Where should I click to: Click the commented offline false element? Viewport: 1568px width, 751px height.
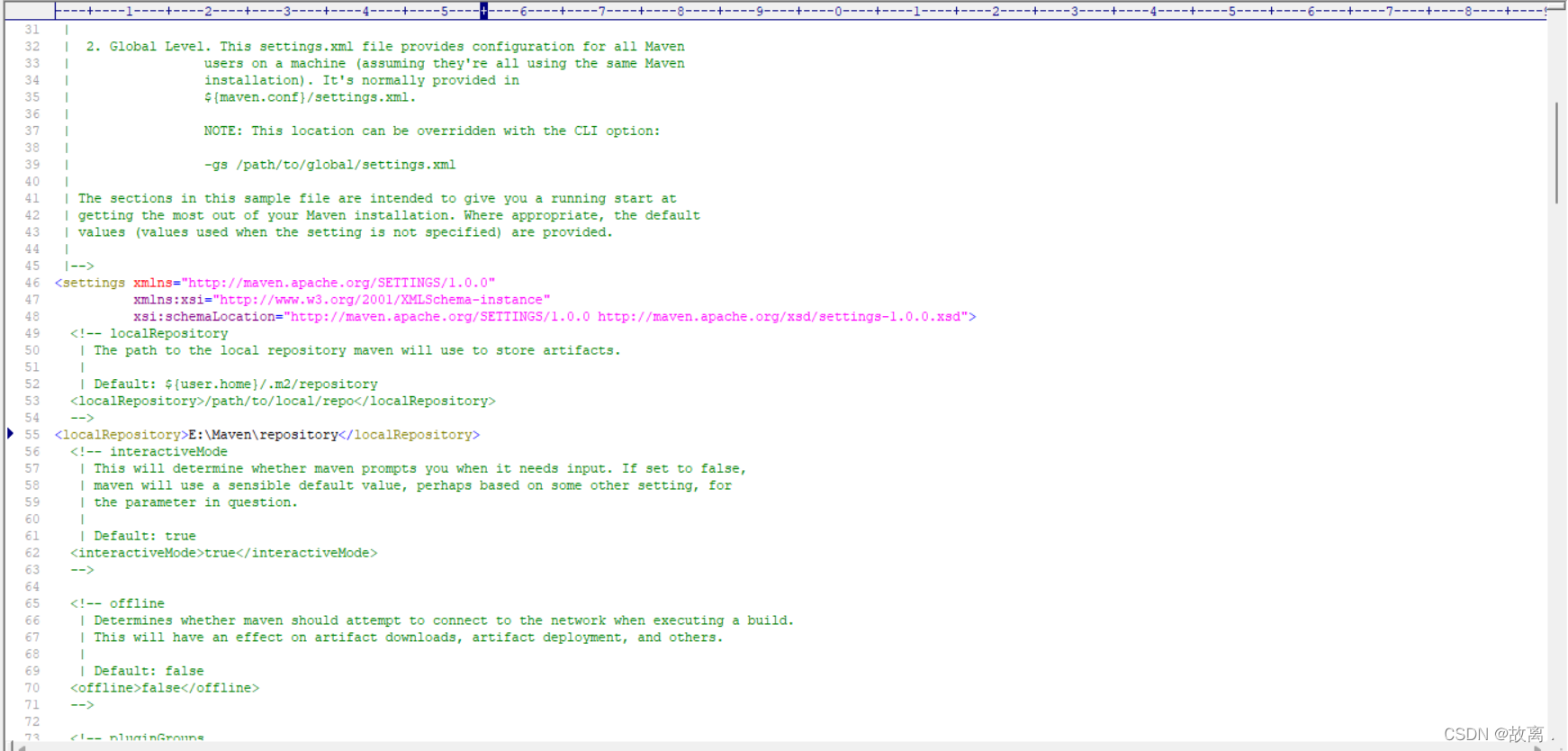pyautogui.click(x=165, y=688)
